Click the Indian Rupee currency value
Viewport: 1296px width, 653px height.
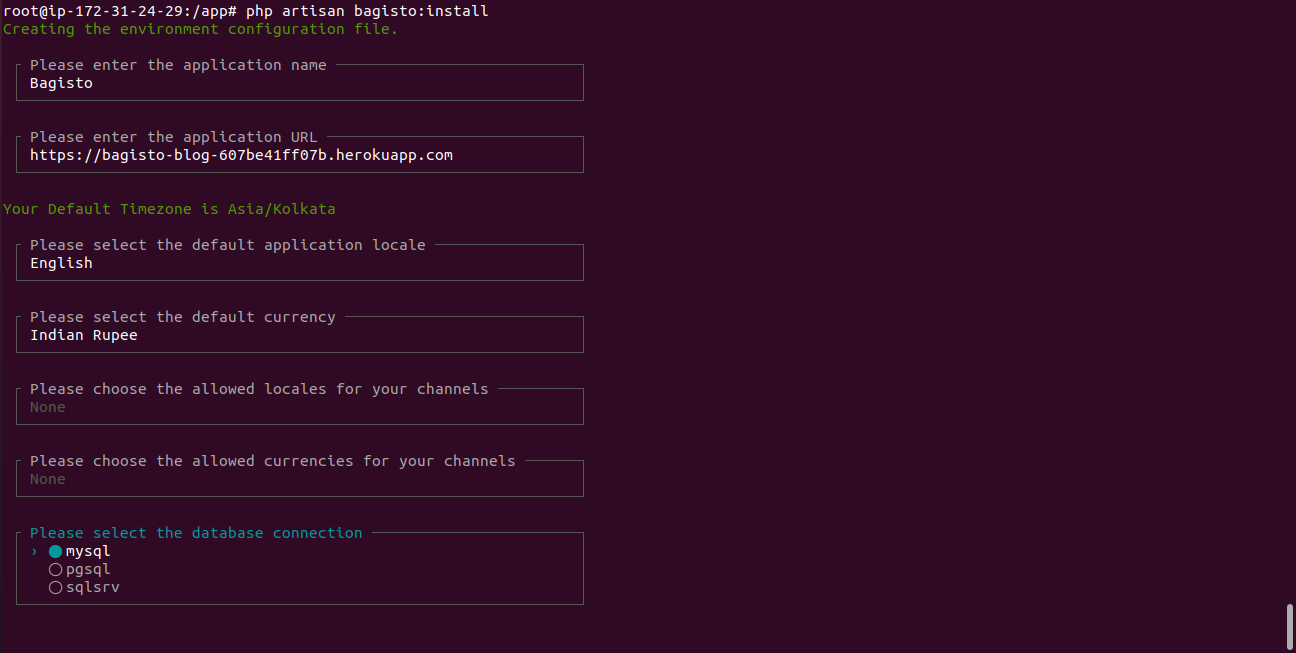84,335
